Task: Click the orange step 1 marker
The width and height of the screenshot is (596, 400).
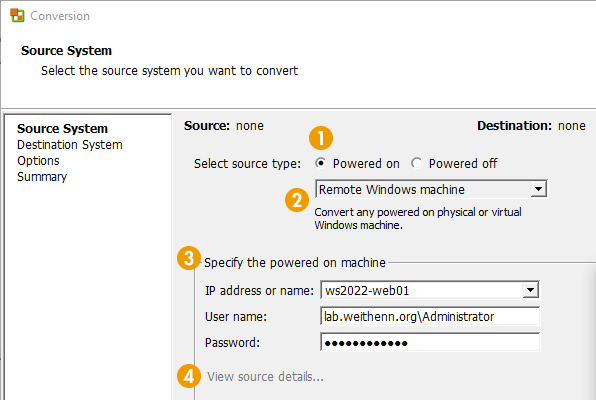Action: [x=321, y=138]
